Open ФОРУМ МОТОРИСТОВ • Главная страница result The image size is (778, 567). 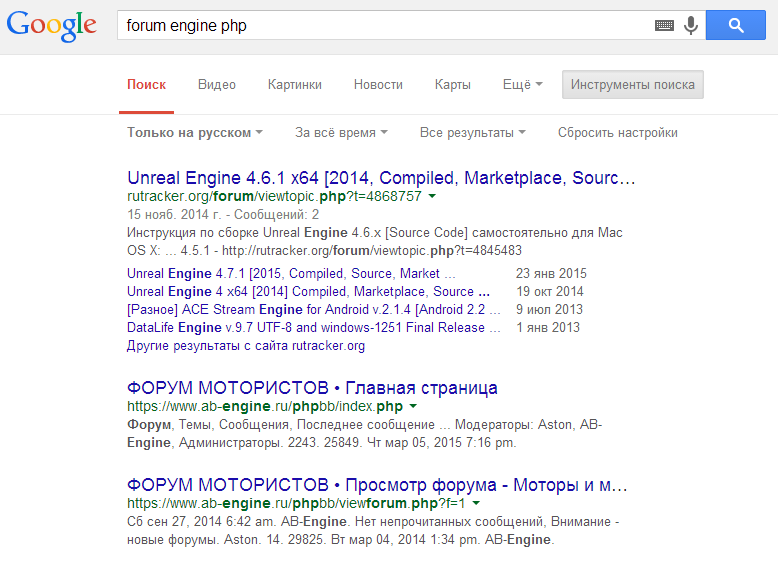click(x=312, y=388)
